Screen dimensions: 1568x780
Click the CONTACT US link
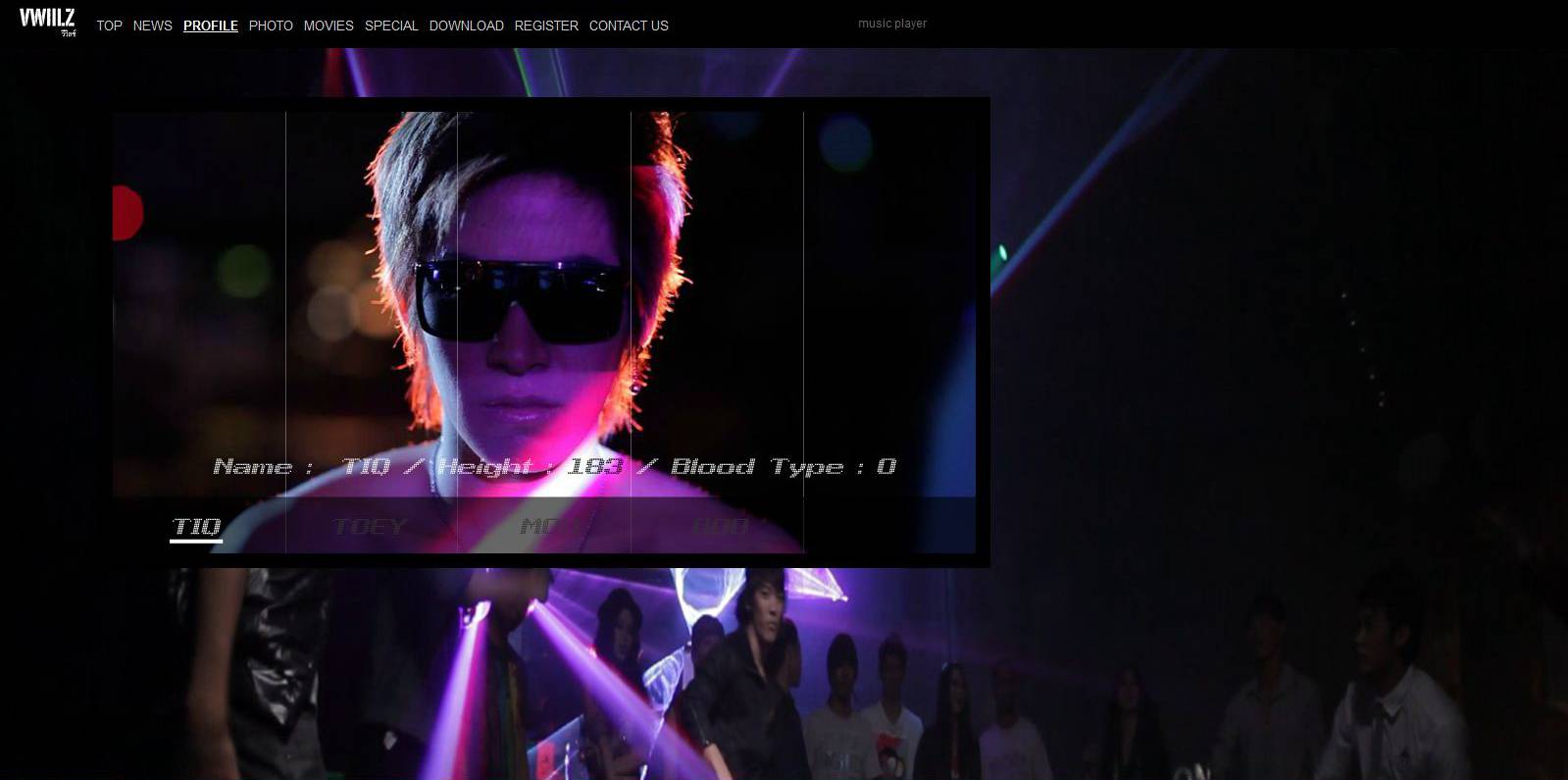[x=629, y=26]
